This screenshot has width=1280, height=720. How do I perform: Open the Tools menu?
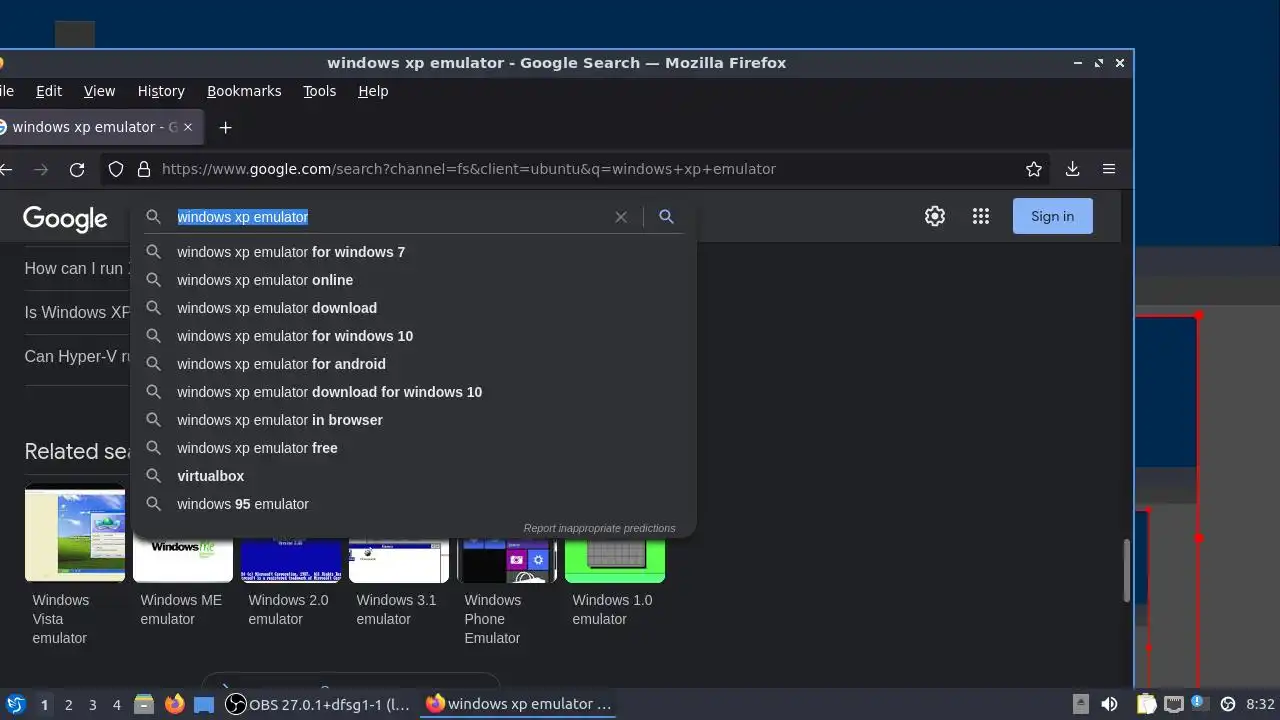click(320, 91)
